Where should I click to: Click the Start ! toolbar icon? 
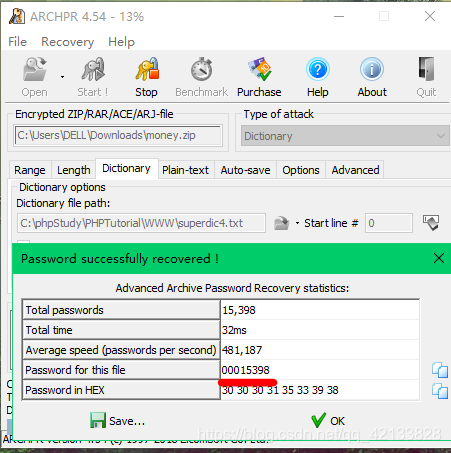(93, 69)
